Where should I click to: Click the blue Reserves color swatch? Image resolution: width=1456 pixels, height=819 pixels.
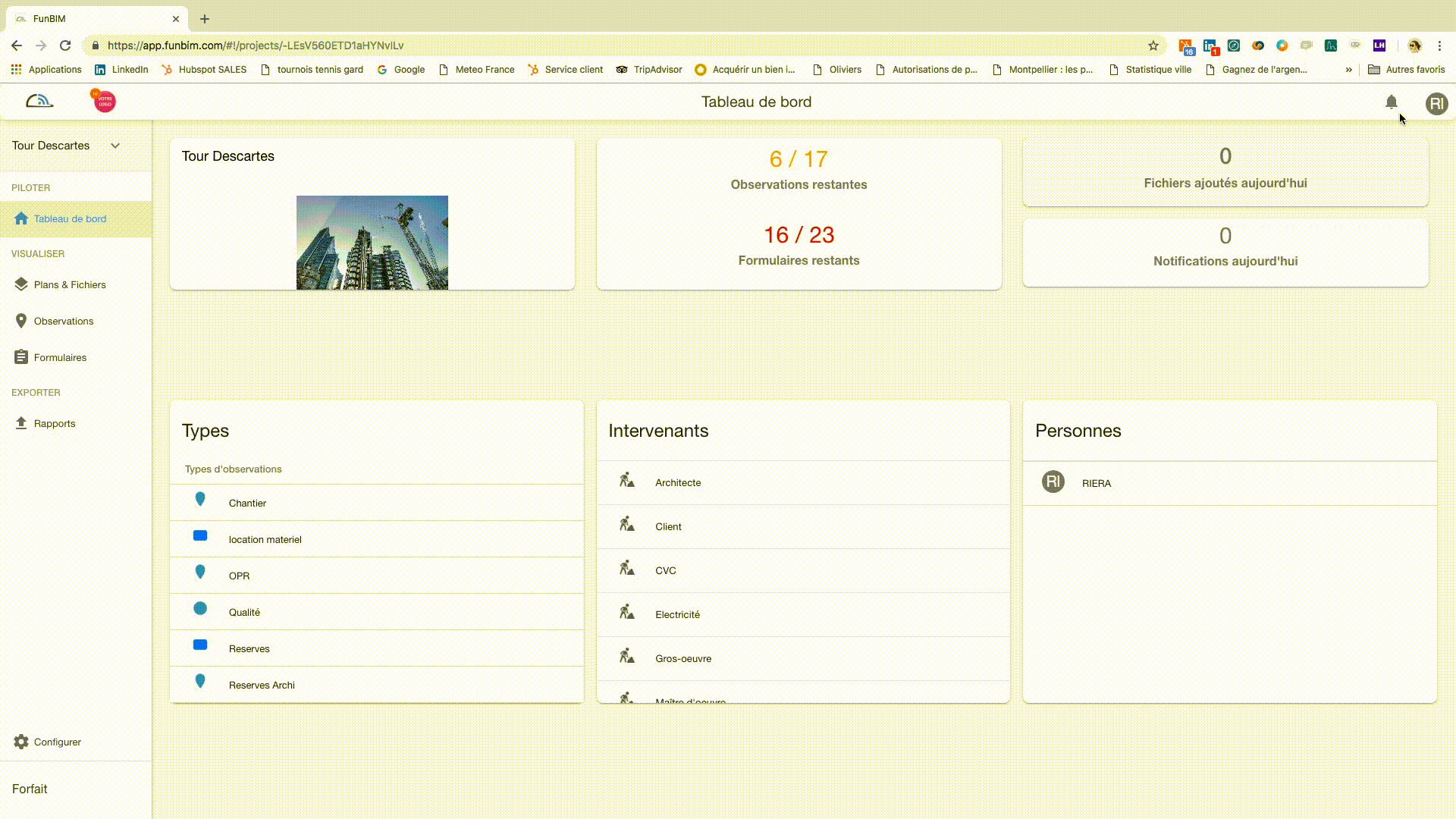(x=200, y=645)
